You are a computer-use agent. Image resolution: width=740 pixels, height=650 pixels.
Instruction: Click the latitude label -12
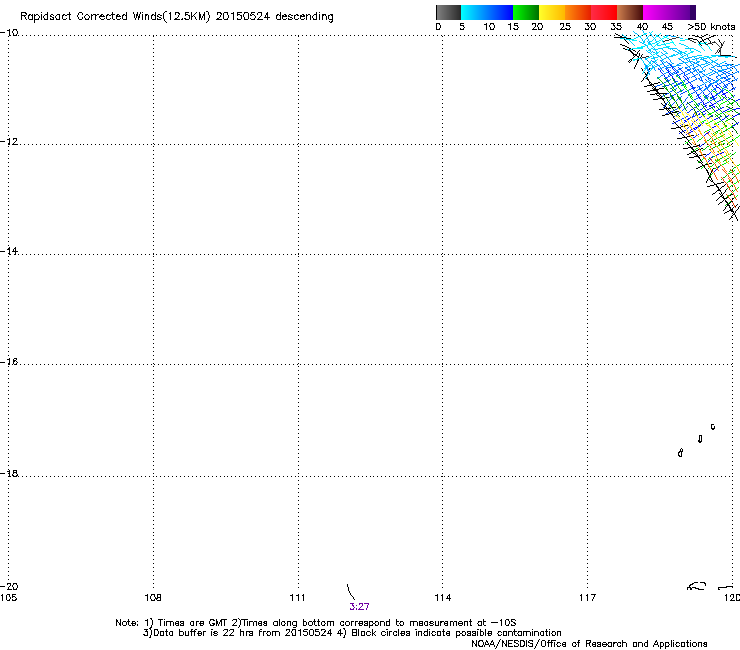coord(9,142)
